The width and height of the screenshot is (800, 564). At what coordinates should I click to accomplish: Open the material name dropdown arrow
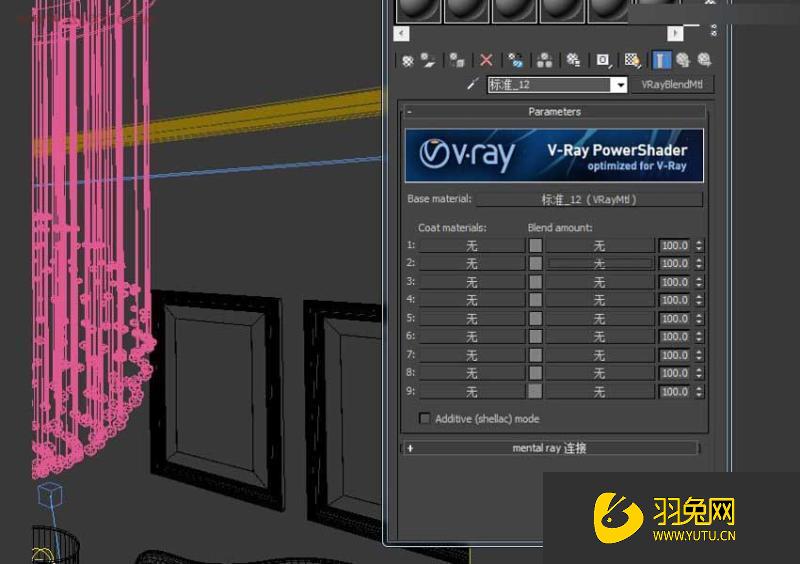pos(619,85)
